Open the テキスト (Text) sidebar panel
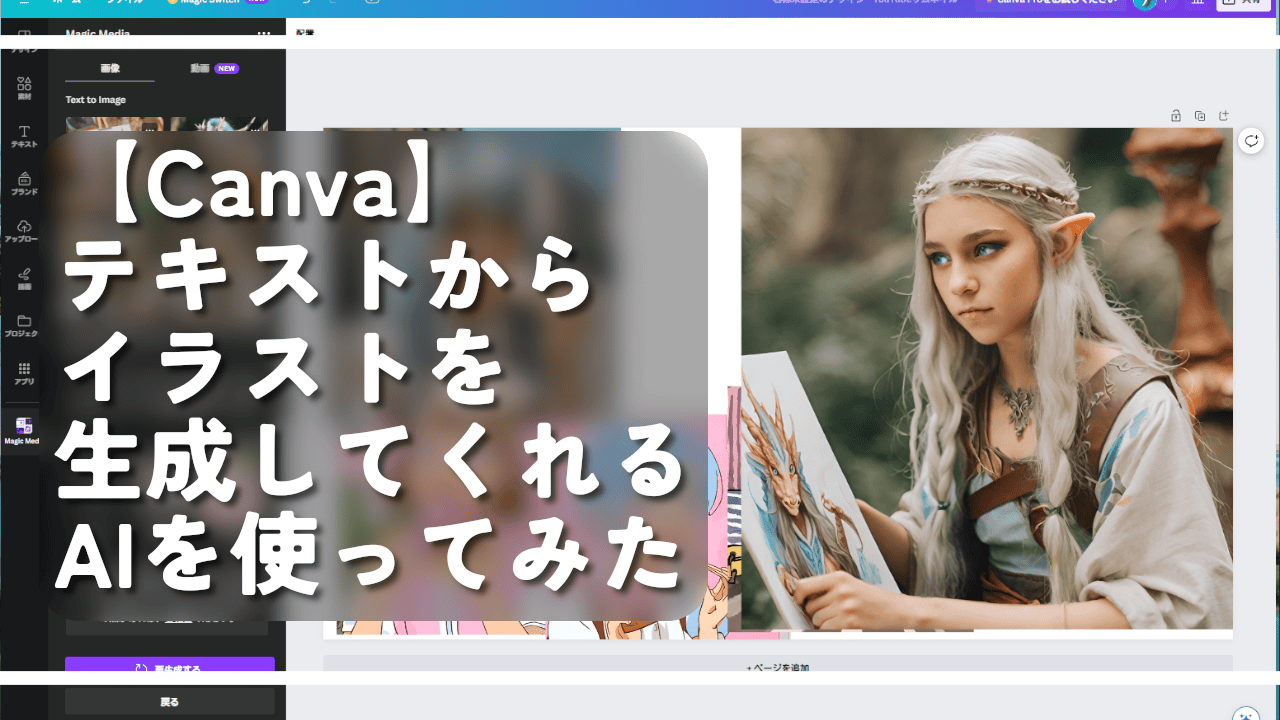Screen dimensions: 1280x720 (x=24, y=137)
